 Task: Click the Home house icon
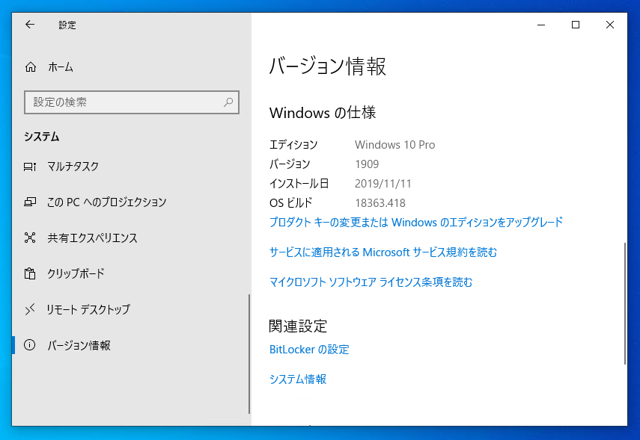coord(31,67)
